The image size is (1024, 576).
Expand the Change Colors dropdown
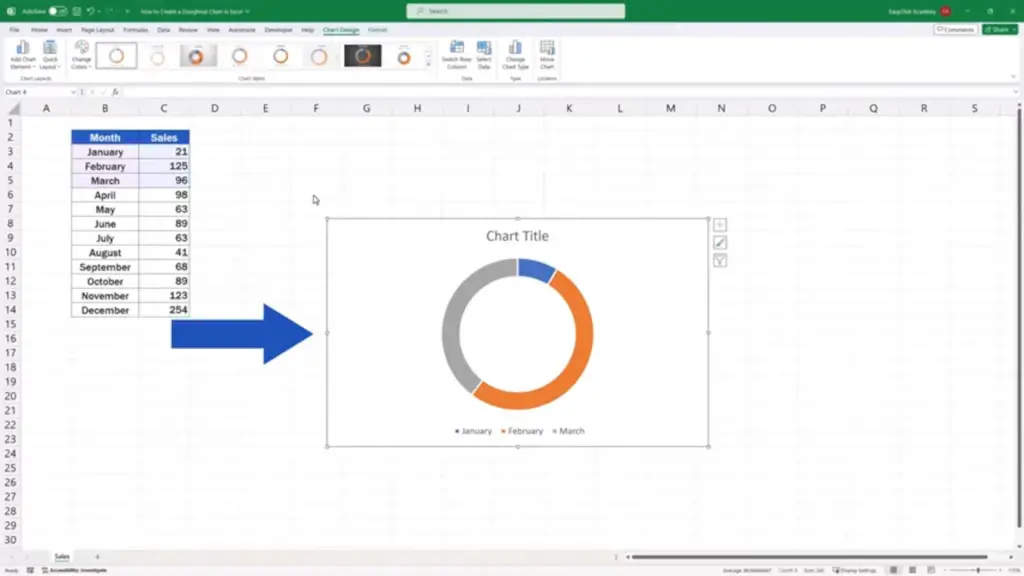[x=81, y=56]
